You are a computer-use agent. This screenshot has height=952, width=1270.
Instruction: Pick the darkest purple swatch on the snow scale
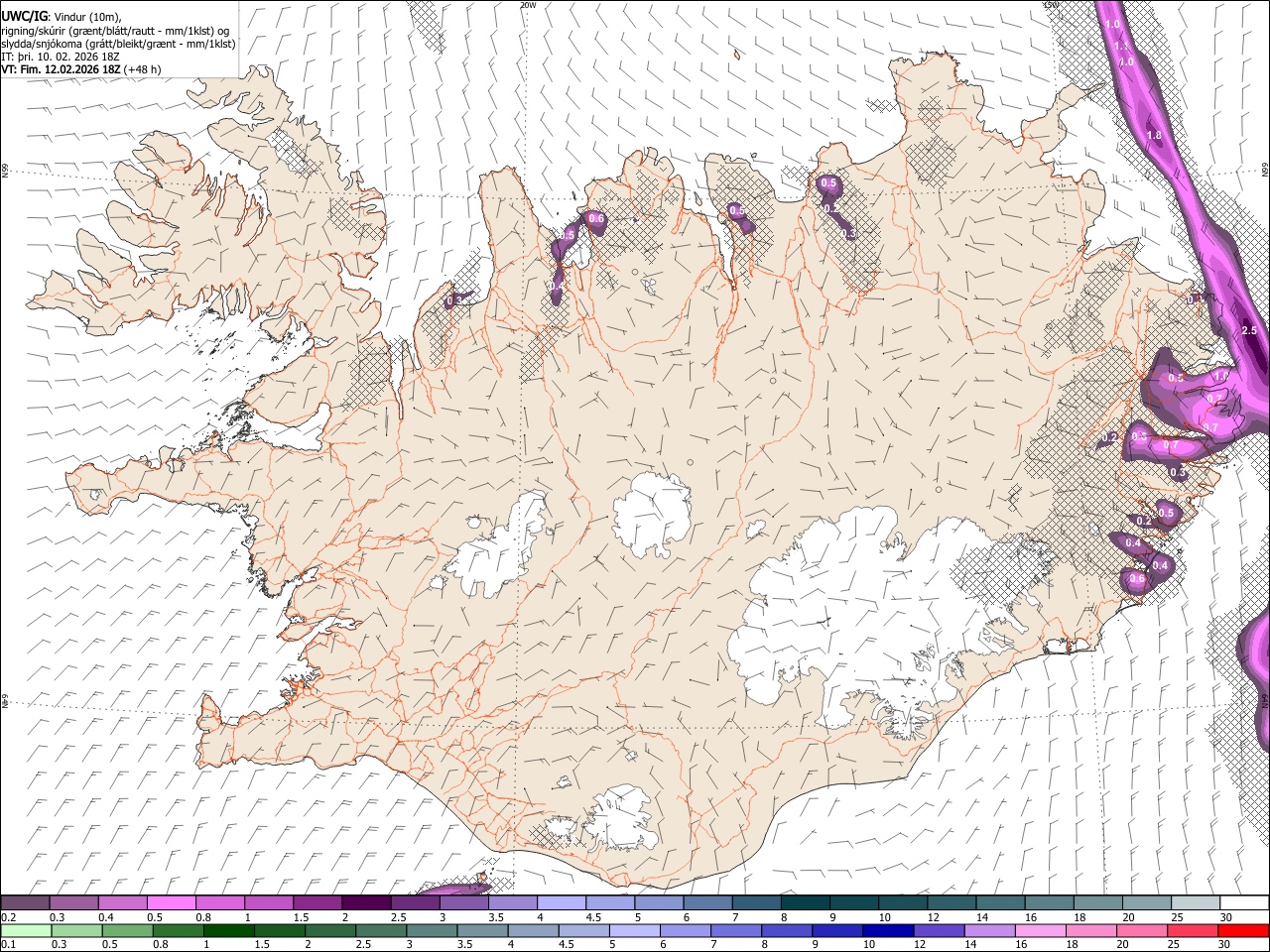click(x=365, y=902)
